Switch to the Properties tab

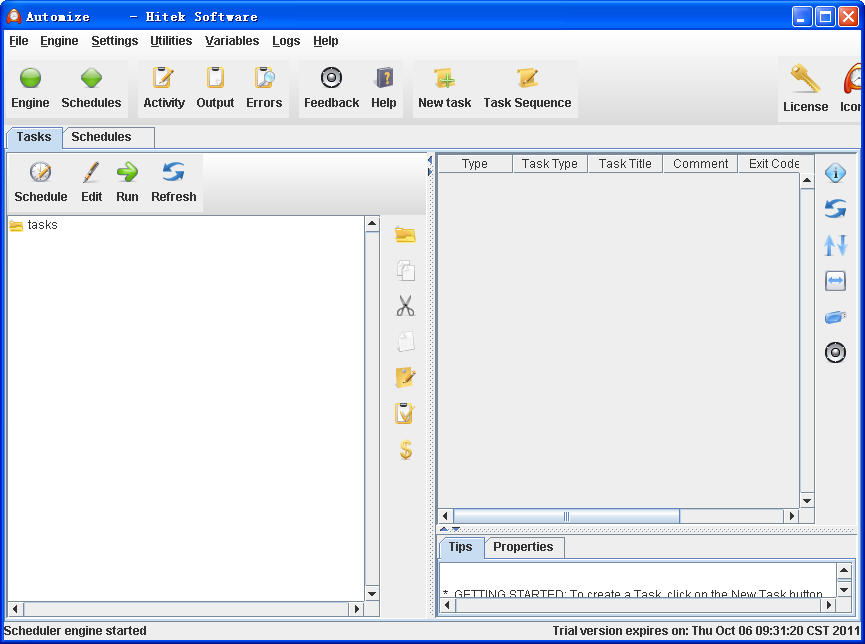[x=523, y=547]
